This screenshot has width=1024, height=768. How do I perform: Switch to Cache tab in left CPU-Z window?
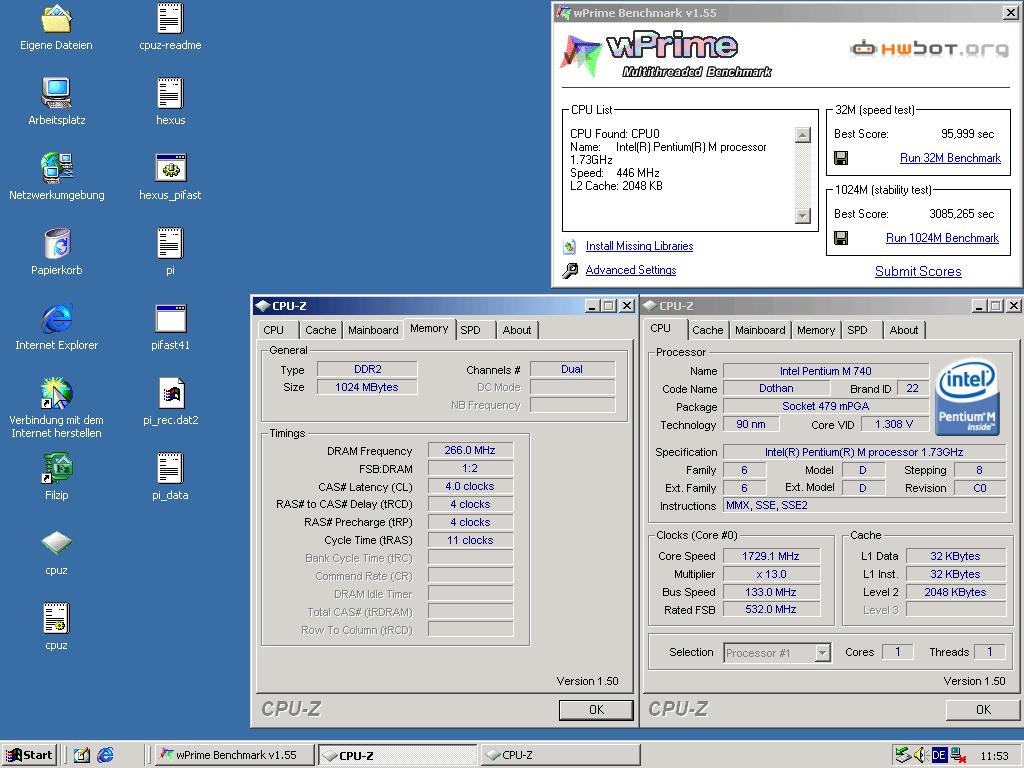(x=321, y=330)
